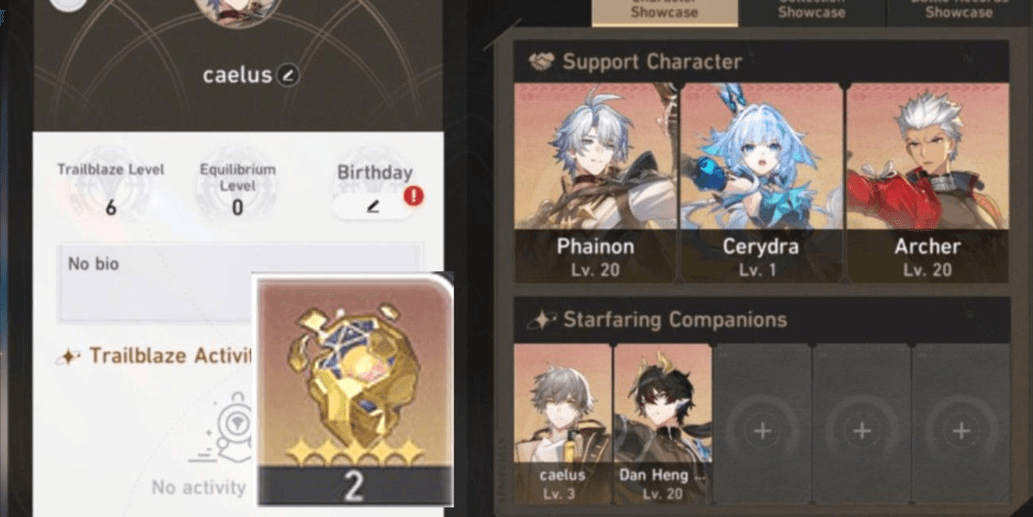This screenshot has width=1033, height=517.
Task: Open the red birthday alert badge
Action: click(414, 196)
